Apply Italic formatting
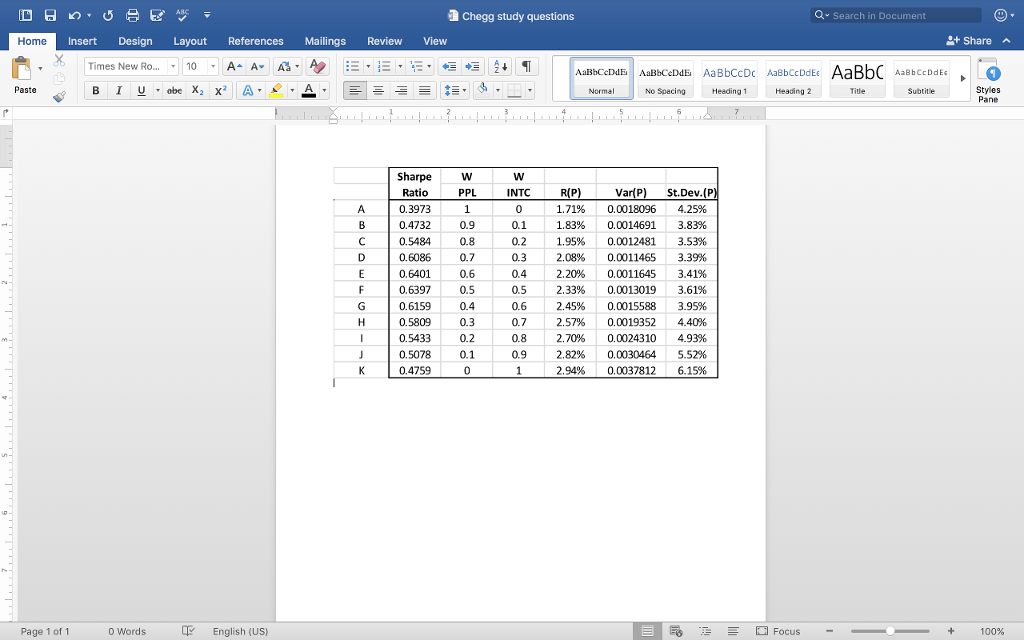Screen dimensions: 1024x640 click(x=119, y=89)
